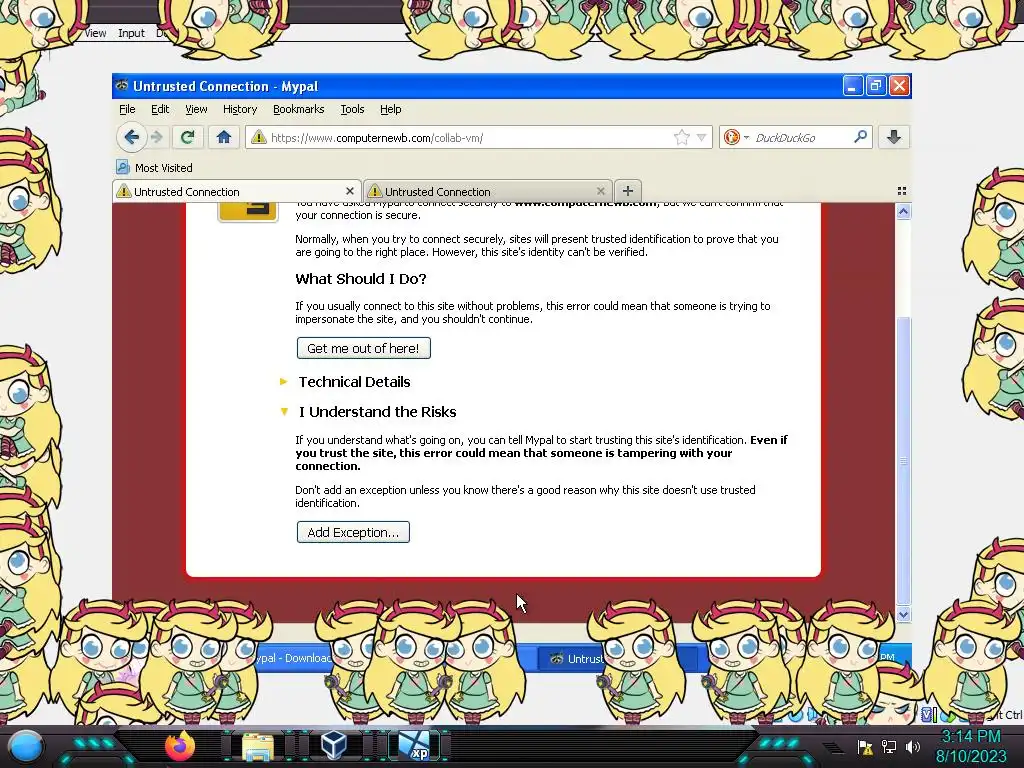The width and height of the screenshot is (1024, 768).
Task: Open the Bookmarks menu
Action: tap(298, 109)
